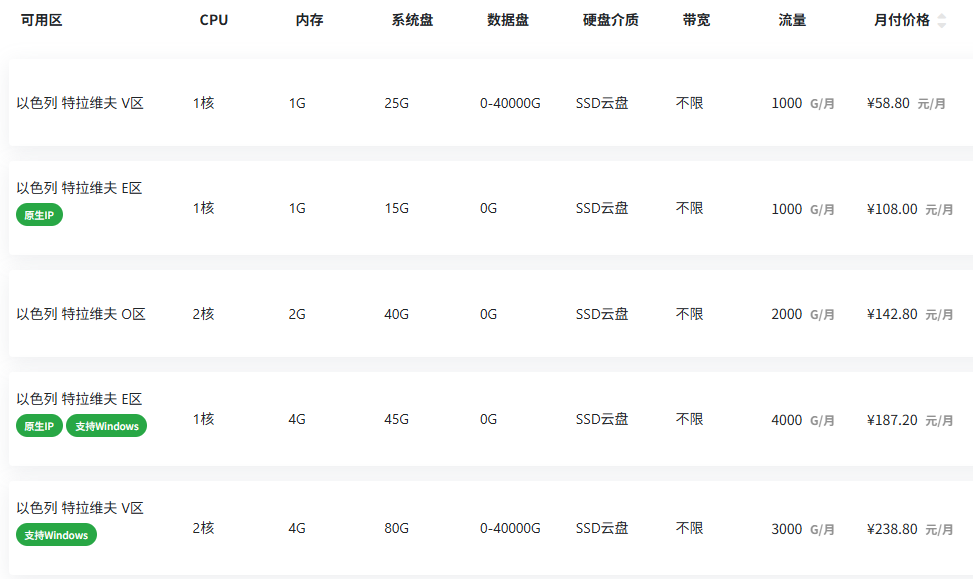Open the 以色列 特拉维夫 O区 plan
973x579 pixels.
point(81,314)
